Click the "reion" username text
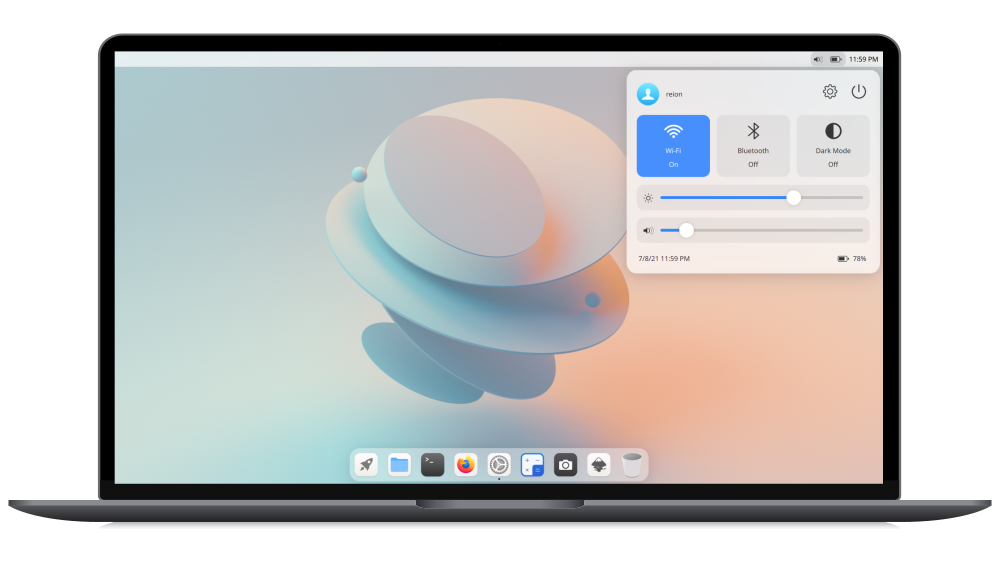 (674, 94)
